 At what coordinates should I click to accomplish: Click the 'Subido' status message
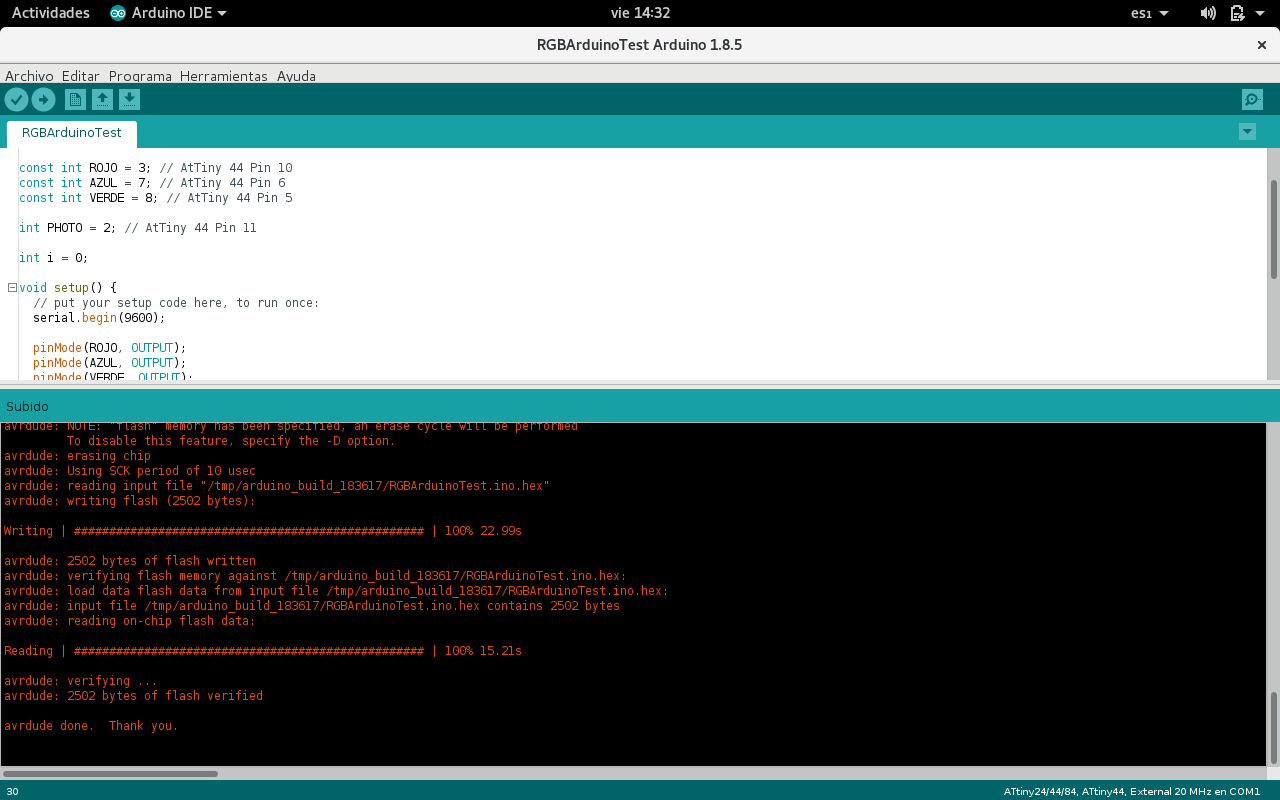pos(27,407)
